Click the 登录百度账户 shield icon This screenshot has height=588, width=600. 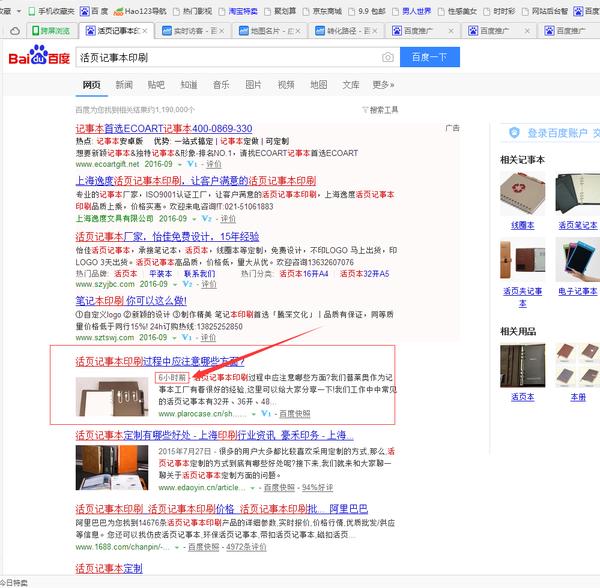click(x=514, y=133)
